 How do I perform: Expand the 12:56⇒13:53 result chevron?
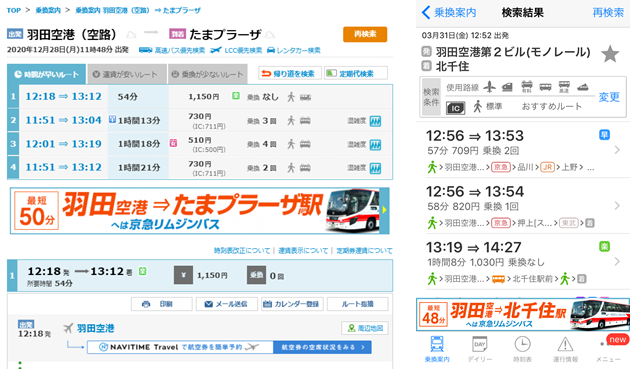click(x=617, y=150)
